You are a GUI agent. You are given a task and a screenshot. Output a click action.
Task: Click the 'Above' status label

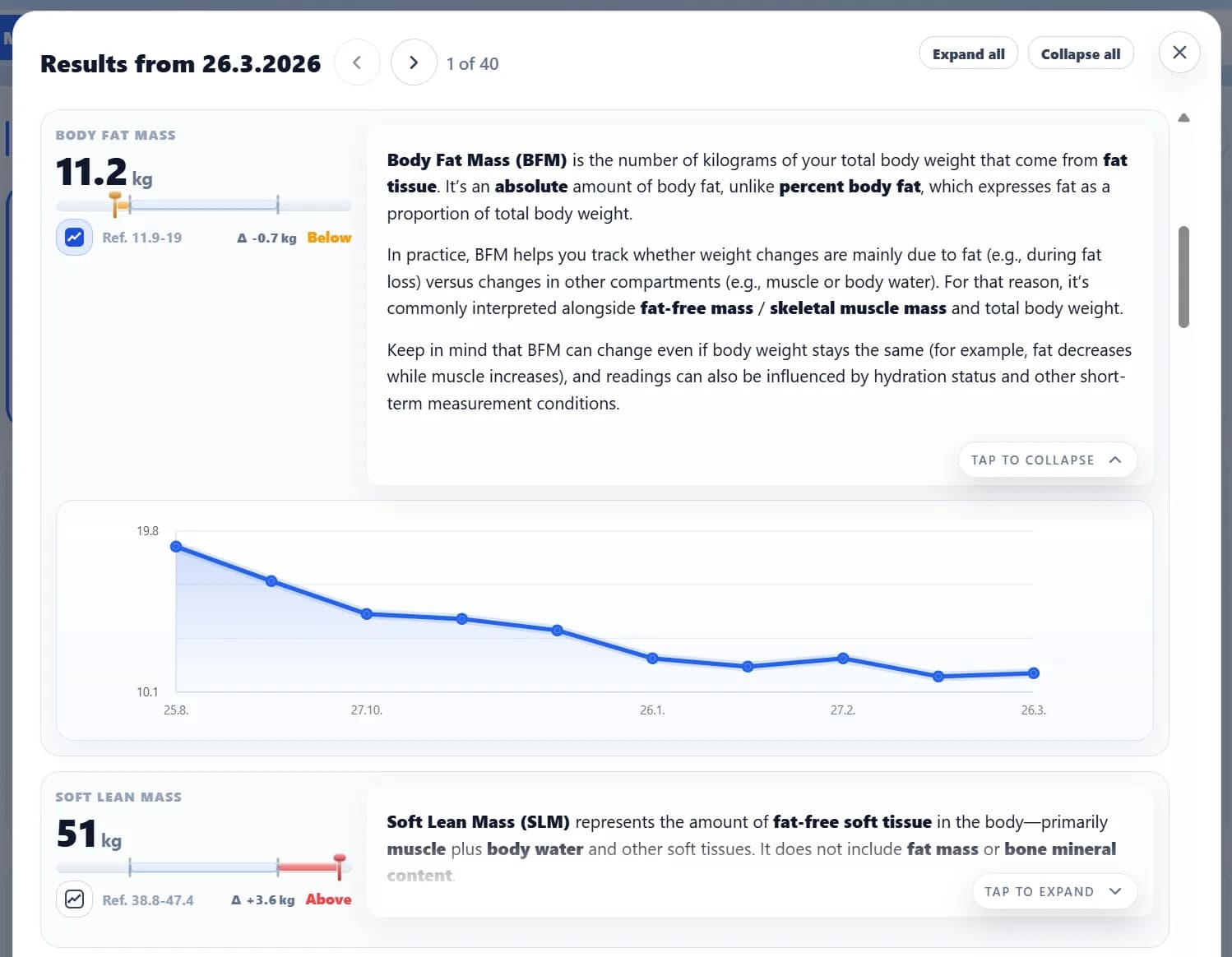click(x=328, y=899)
